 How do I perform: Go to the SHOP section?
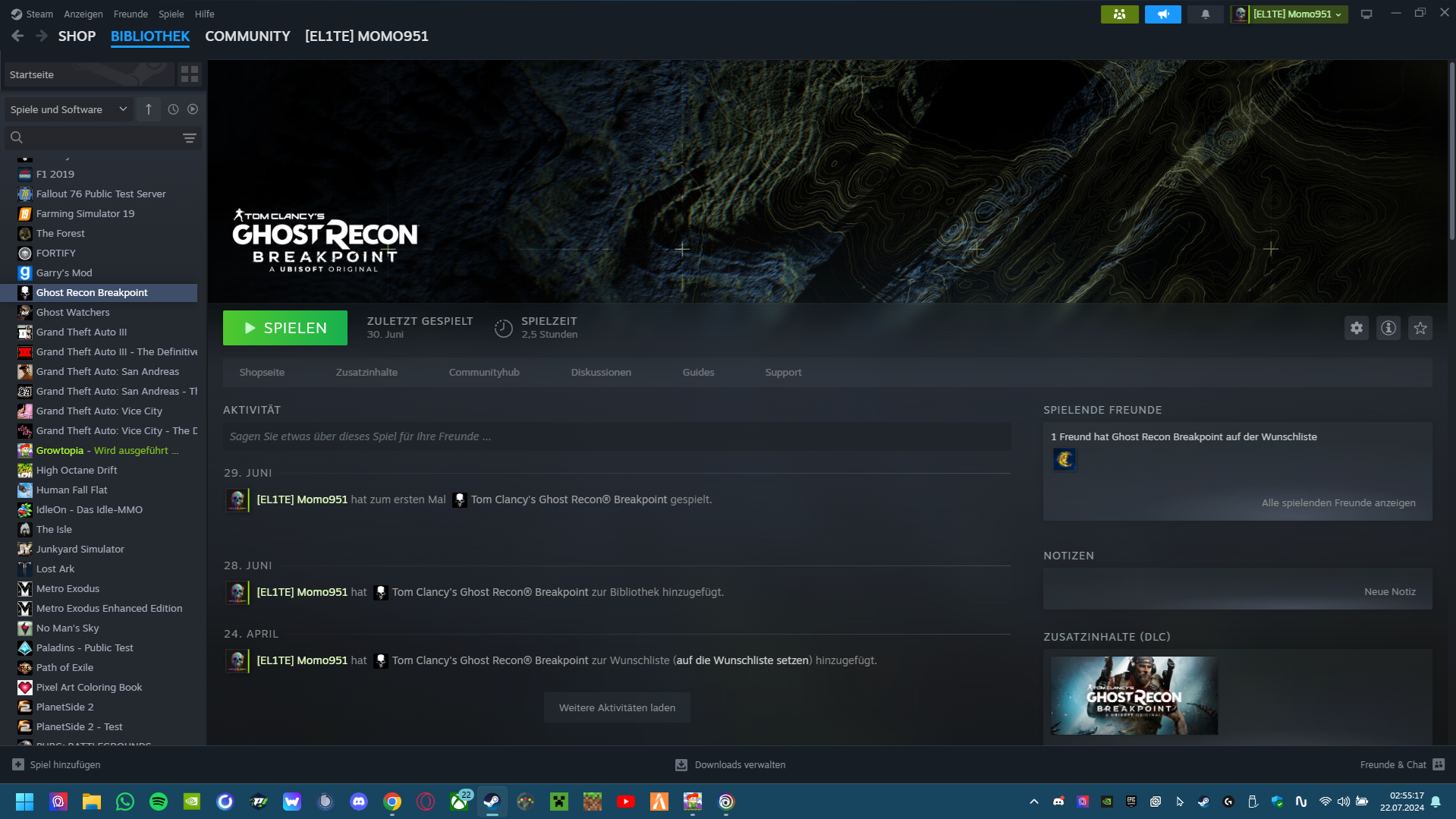[77, 36]
